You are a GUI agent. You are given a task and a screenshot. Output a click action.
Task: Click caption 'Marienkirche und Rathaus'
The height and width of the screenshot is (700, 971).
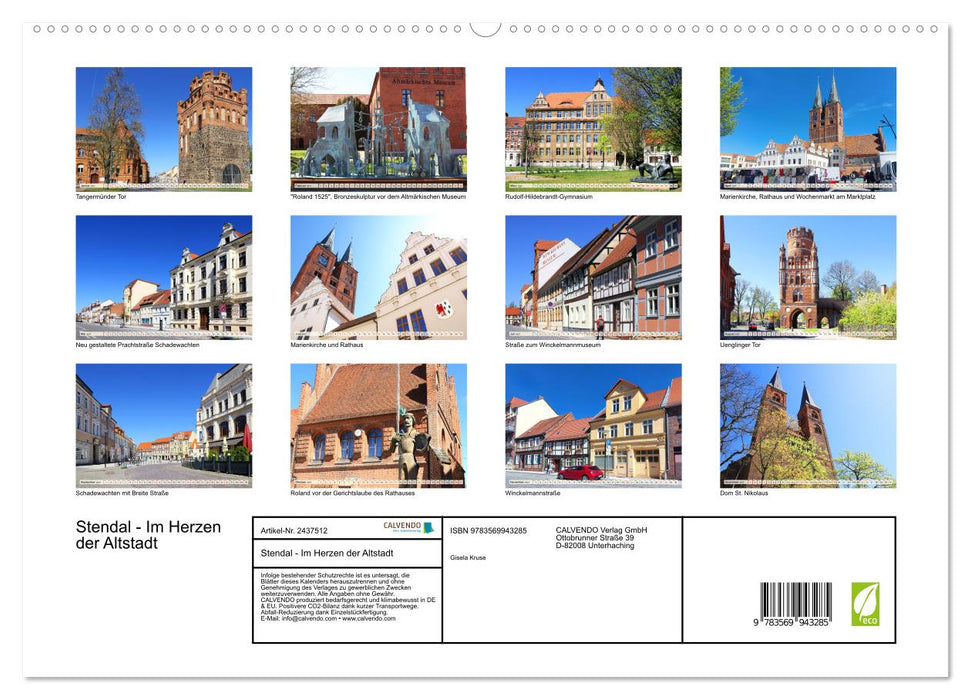327,345
